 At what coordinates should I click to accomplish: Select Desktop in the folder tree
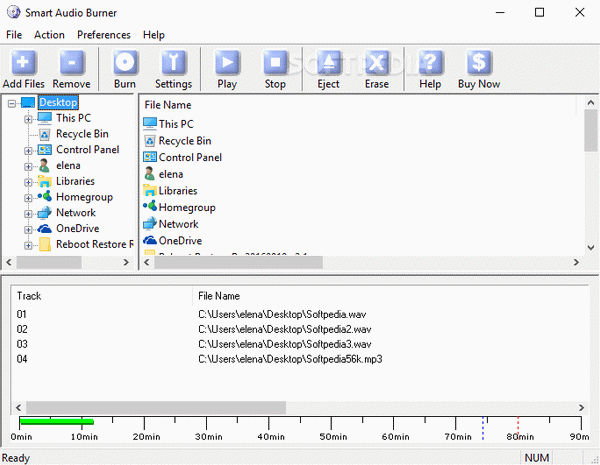point(58,102)
